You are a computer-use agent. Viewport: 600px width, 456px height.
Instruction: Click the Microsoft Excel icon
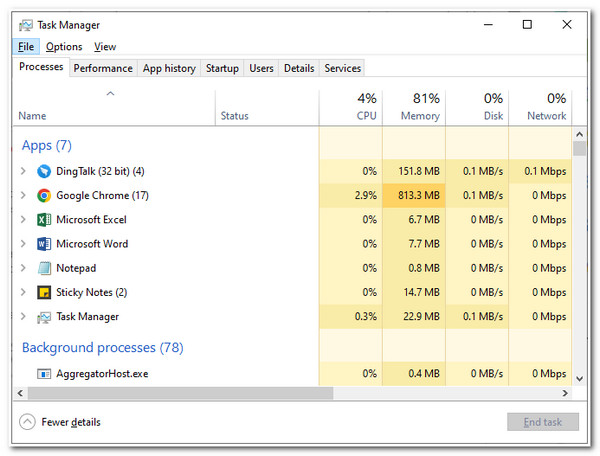(x=44, y=220)
